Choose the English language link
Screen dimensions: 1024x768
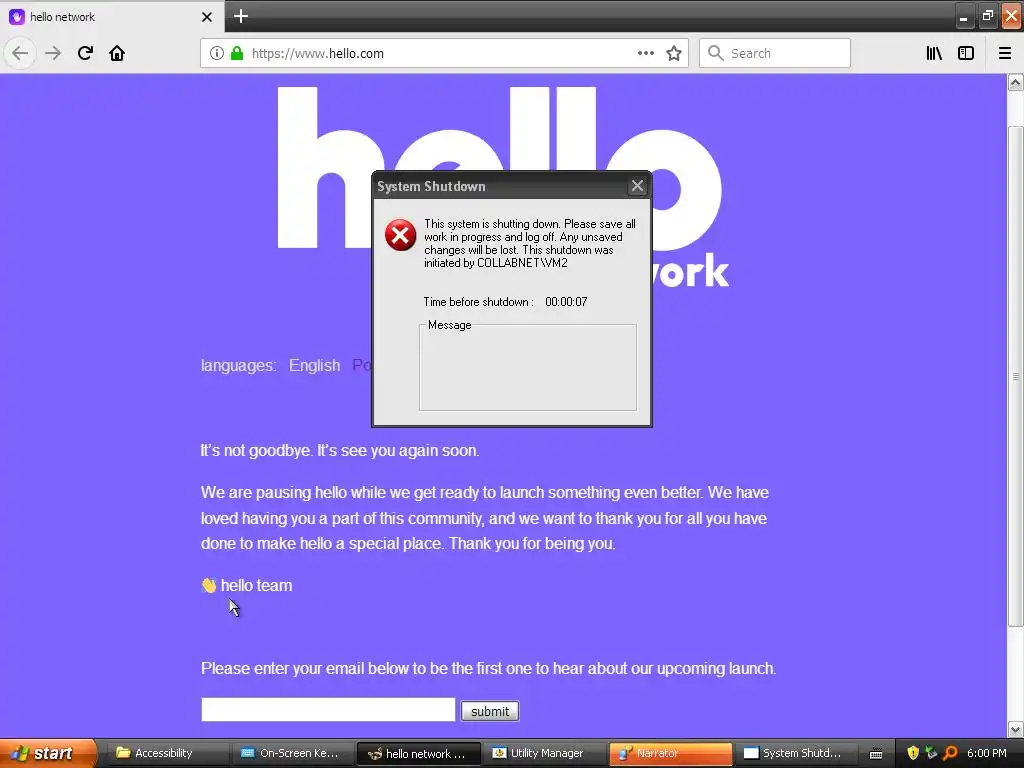pos(315,365)
